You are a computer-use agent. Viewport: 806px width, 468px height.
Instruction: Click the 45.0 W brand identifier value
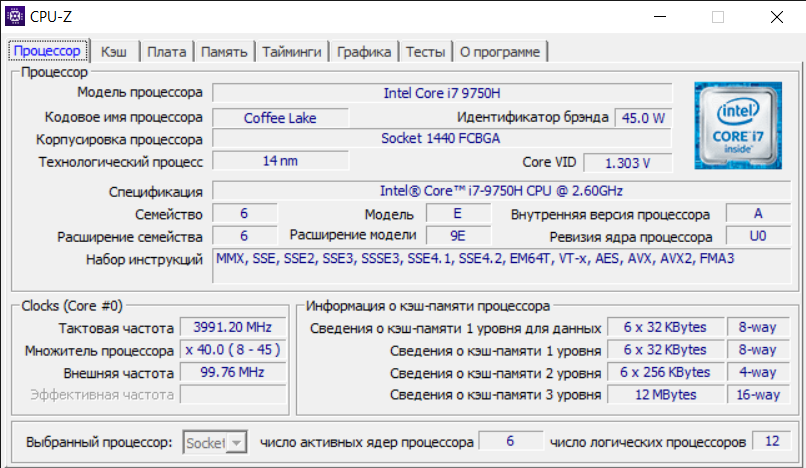[644, 118]
